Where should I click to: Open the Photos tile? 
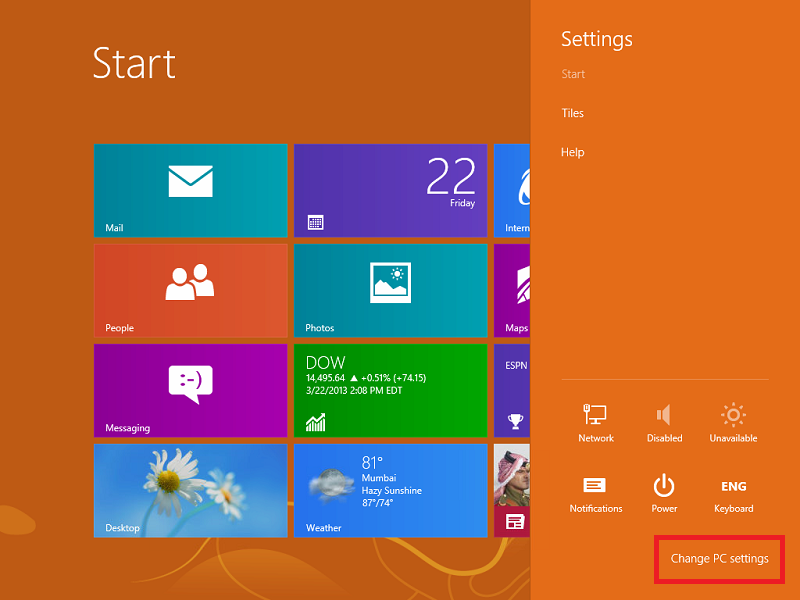390,290
